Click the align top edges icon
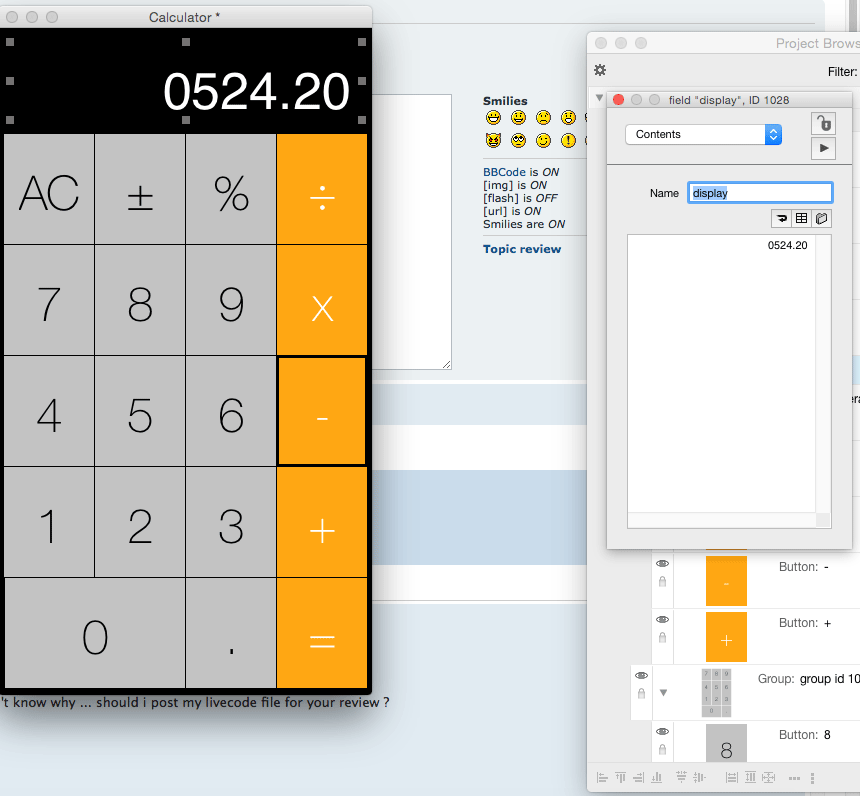 tap(620, 777)
